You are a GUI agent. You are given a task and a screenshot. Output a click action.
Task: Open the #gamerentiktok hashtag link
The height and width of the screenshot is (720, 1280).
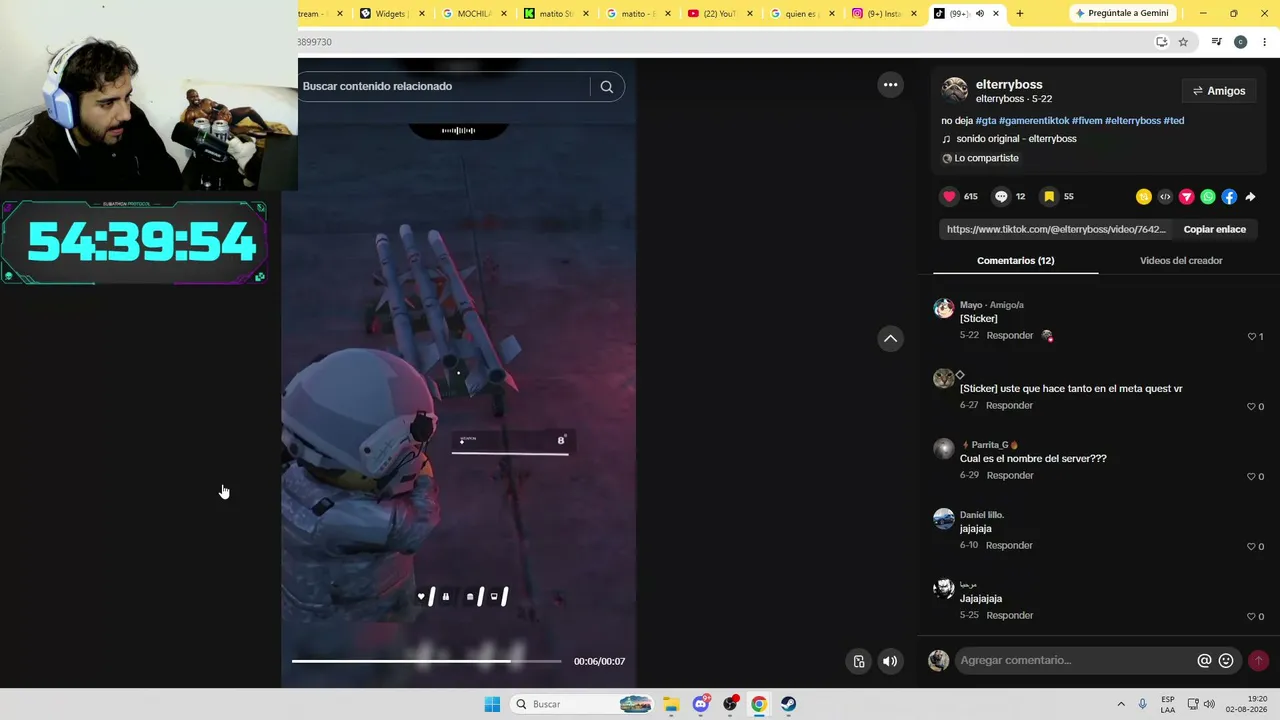(1034, 121)
